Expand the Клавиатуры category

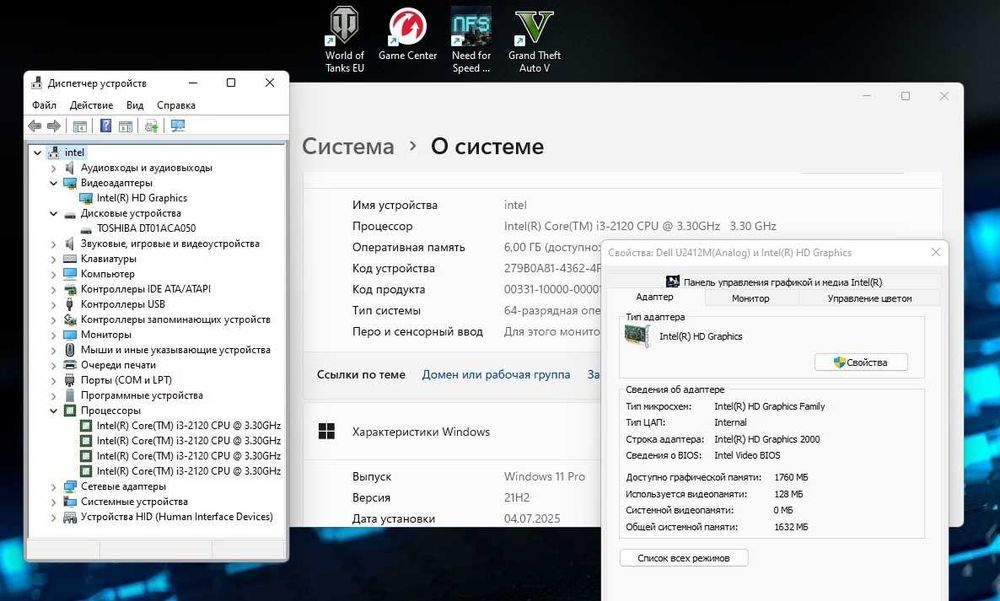click(54, 259)
